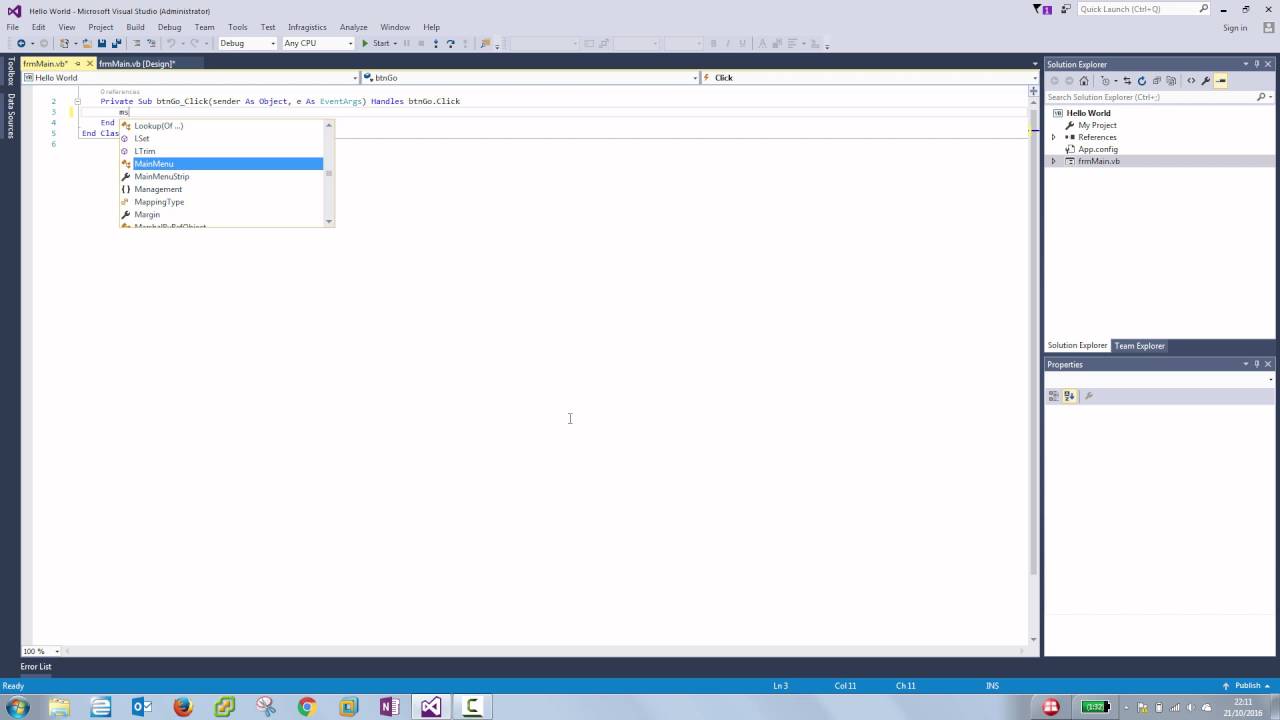Open the btnGo object dropdown
The width and height of the screenshot is (1280, 720).
click(530, 77)
